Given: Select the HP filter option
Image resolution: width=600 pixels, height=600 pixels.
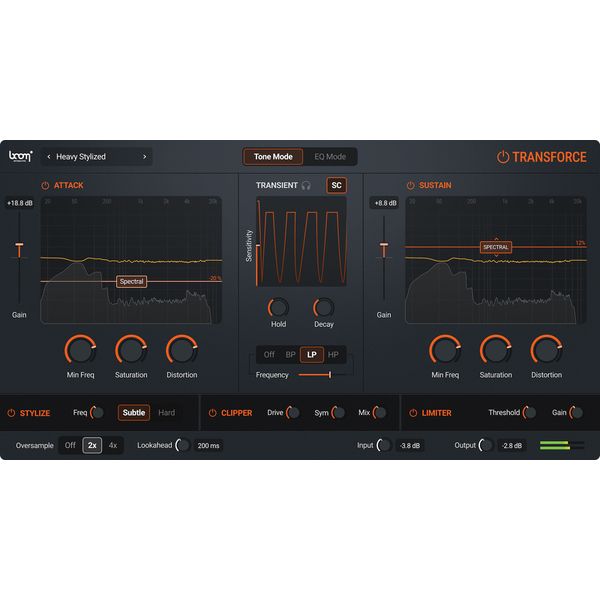Looking at the screenshot, I should click(333, 355).
